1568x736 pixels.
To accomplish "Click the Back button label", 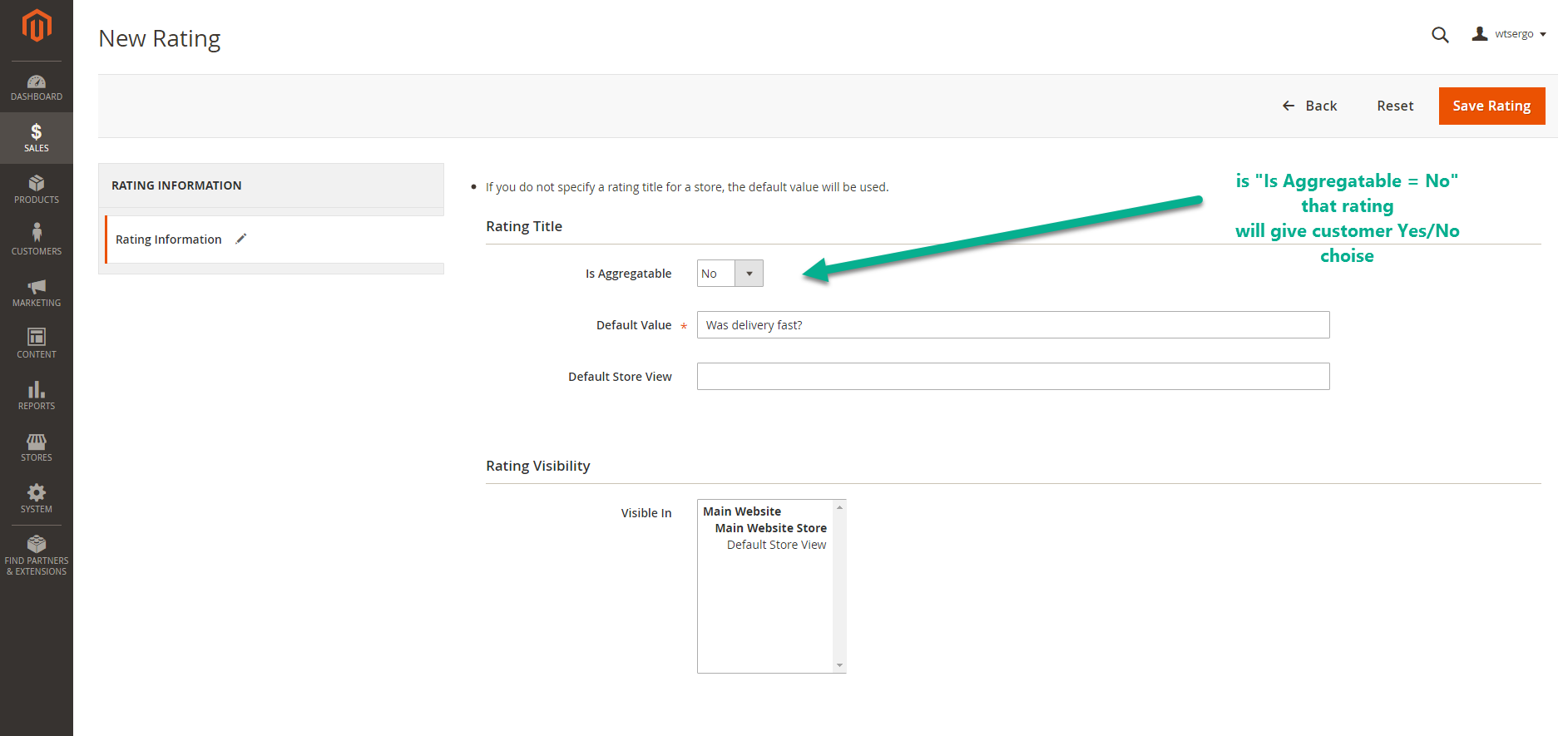I will (1321, 106).
